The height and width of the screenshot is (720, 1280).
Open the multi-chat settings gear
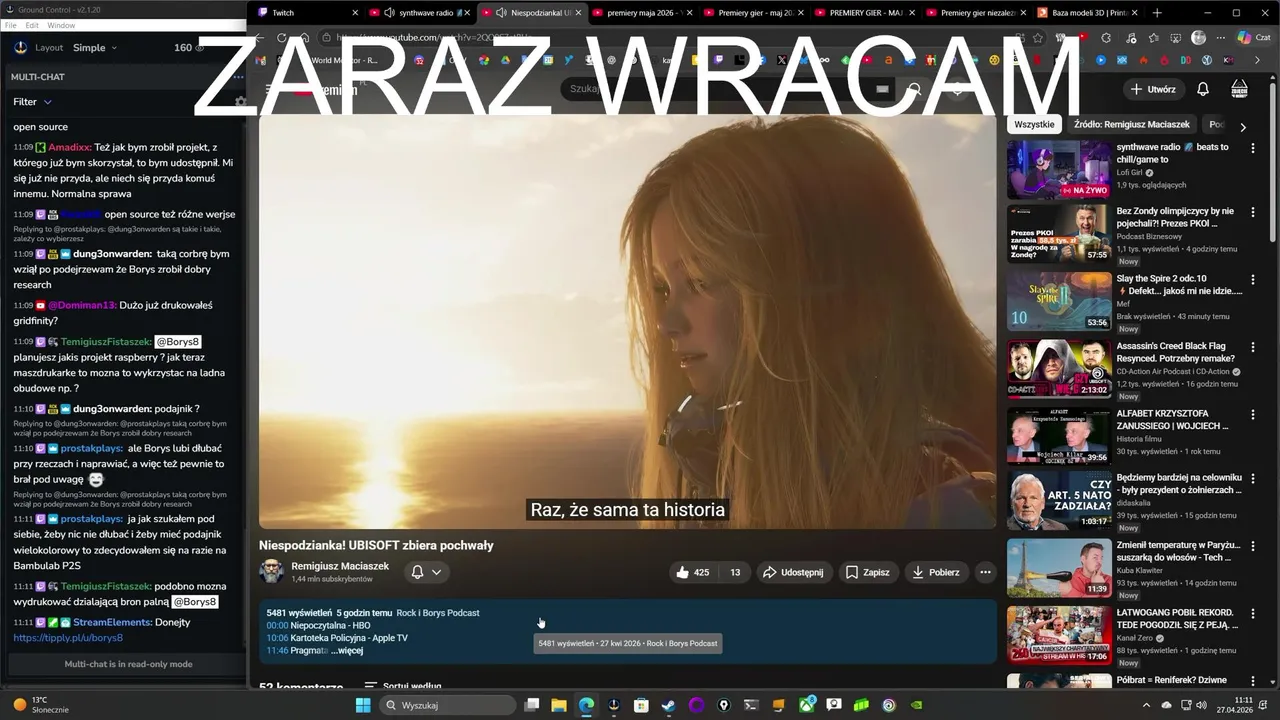240,102
